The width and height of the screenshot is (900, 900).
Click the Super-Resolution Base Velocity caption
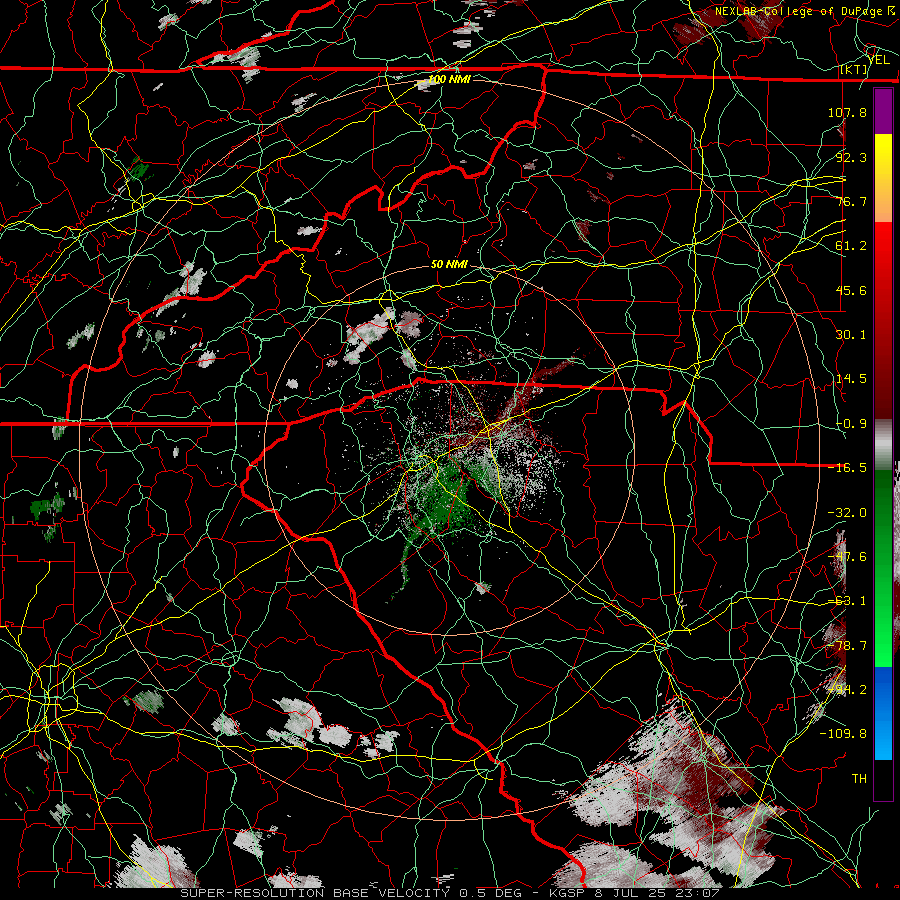click(449, 893)
